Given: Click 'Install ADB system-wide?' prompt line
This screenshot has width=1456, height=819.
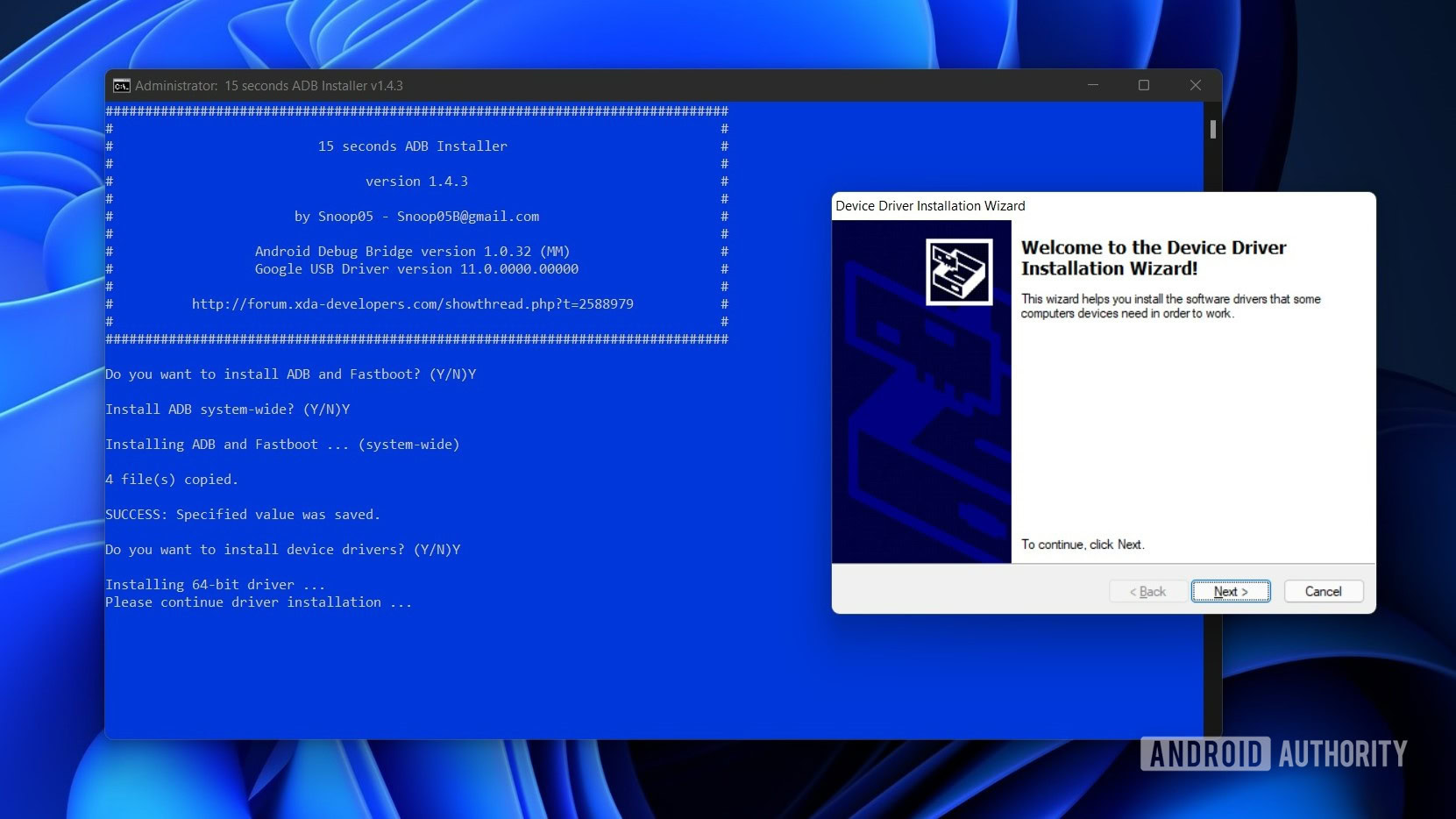Looking at the screenshot, I should click(228, 409).
